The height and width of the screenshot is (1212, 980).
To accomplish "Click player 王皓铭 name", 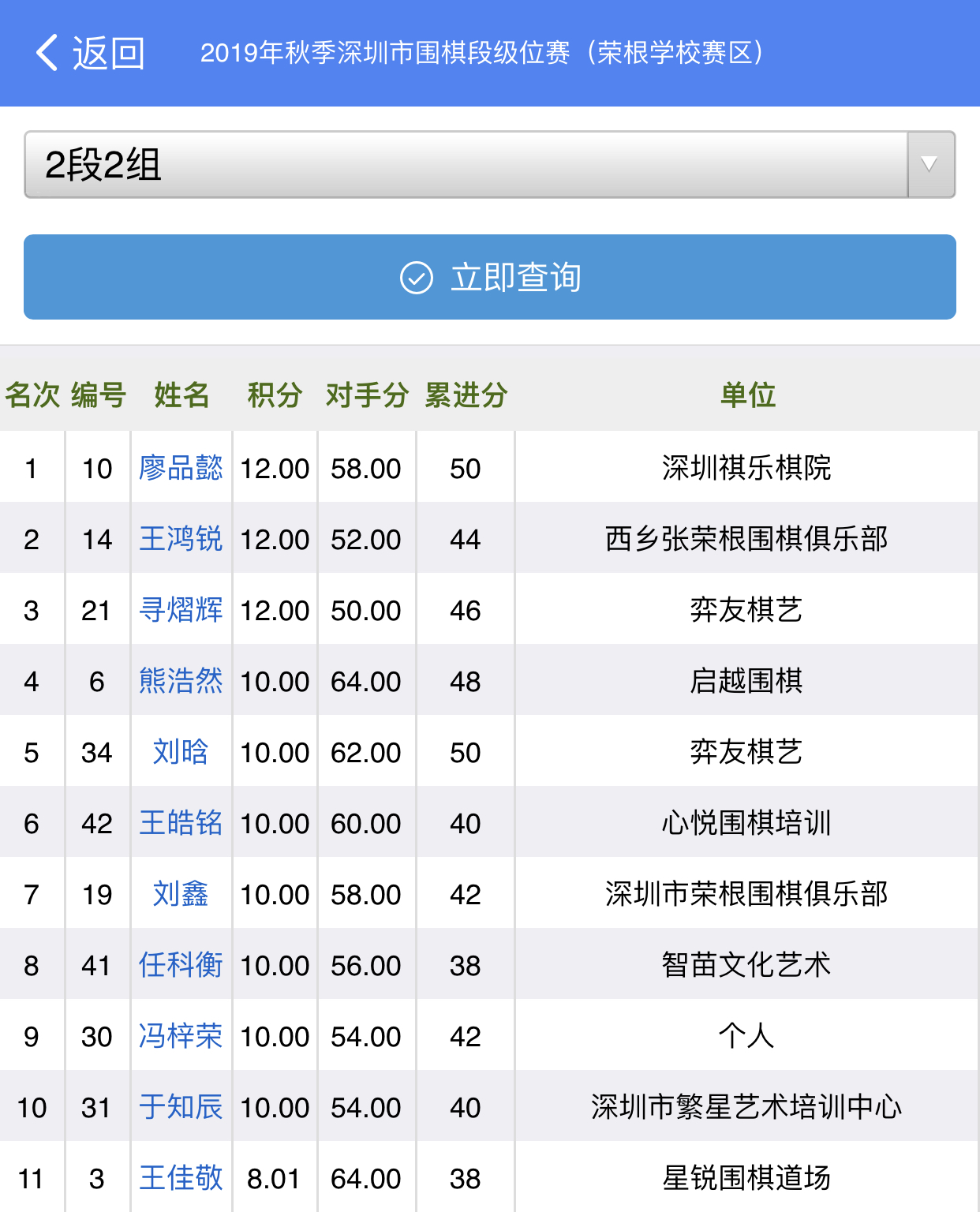I will tap(181, 823).
